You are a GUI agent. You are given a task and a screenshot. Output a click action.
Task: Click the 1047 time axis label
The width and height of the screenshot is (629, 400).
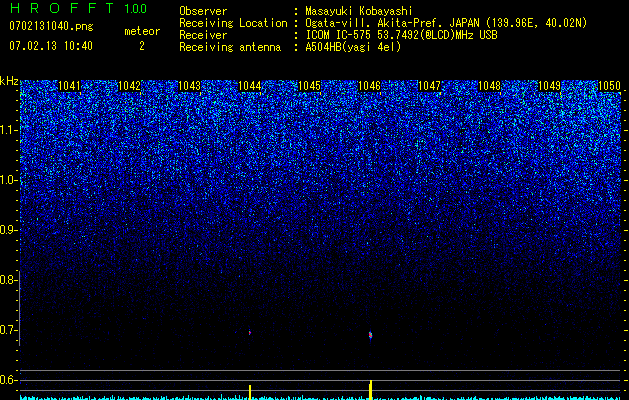429,86
